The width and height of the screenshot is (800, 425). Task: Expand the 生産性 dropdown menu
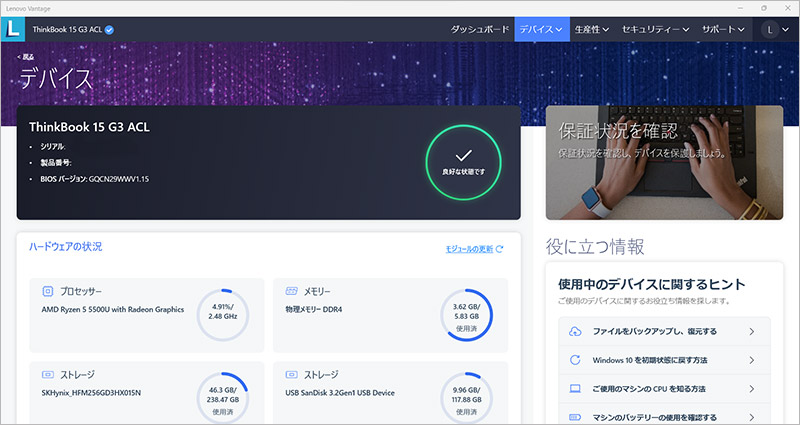(592, 30)
